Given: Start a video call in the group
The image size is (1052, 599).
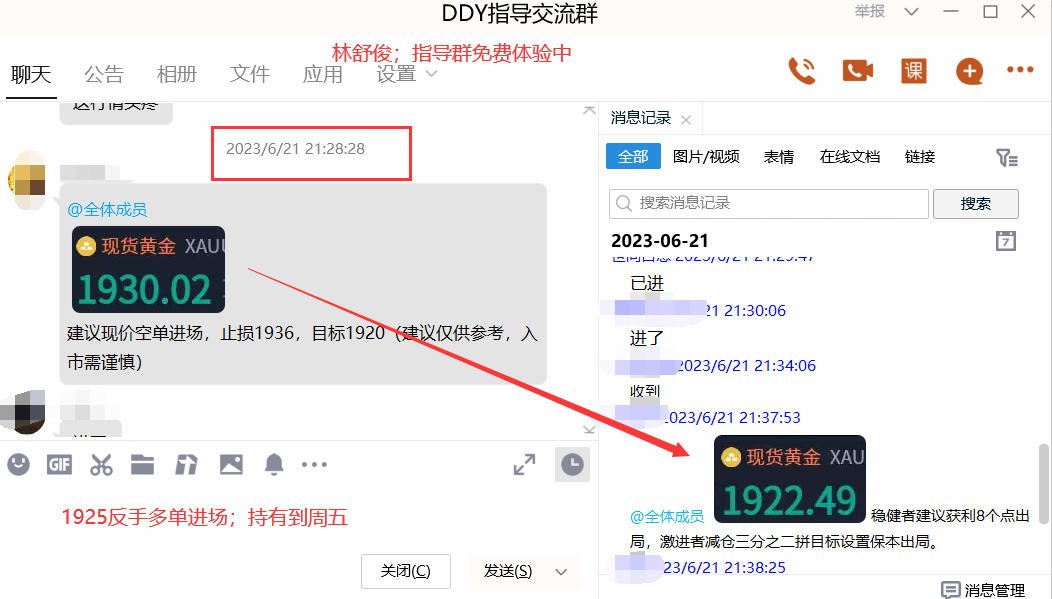Looking at the screenshot, I should [x=858, y=70].
